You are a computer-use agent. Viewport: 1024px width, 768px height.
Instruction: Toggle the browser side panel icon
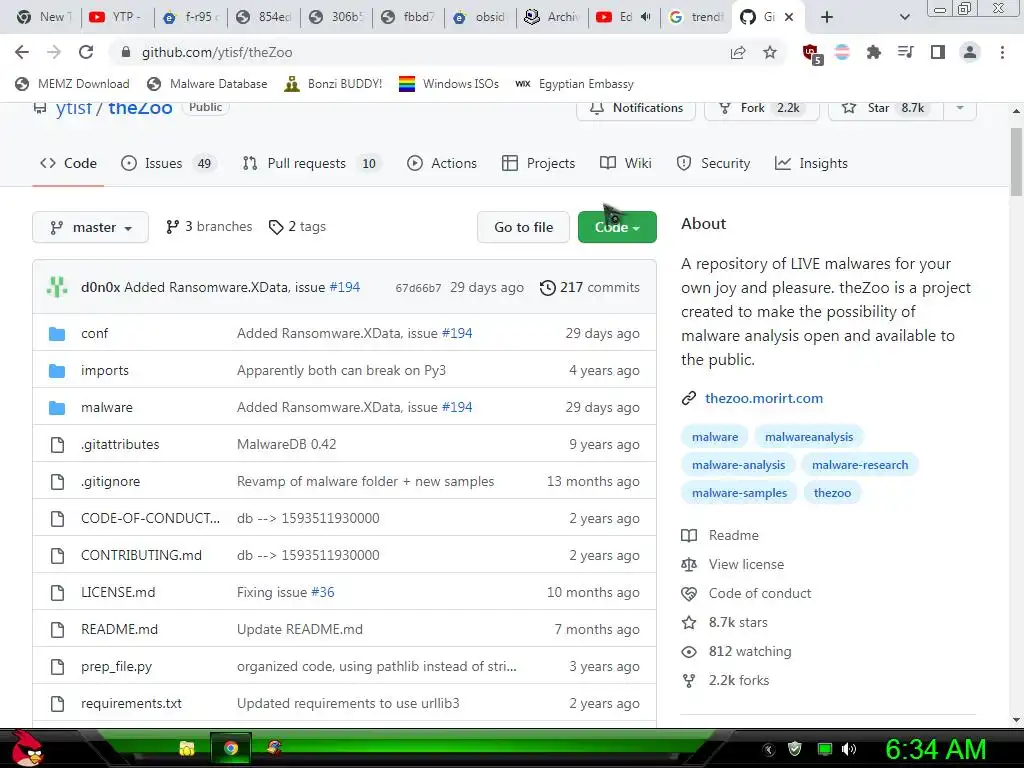938,52
